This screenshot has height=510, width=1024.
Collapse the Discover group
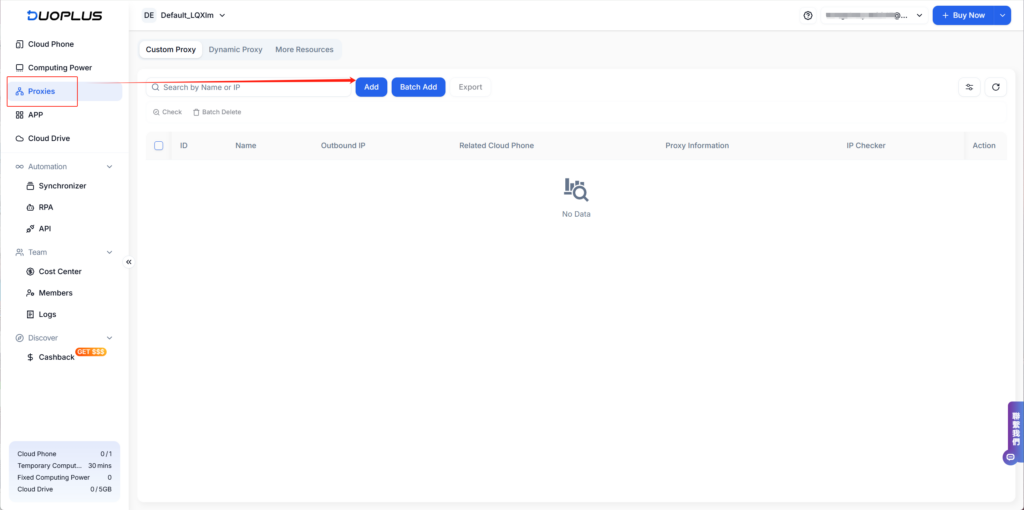pos(110,338)
